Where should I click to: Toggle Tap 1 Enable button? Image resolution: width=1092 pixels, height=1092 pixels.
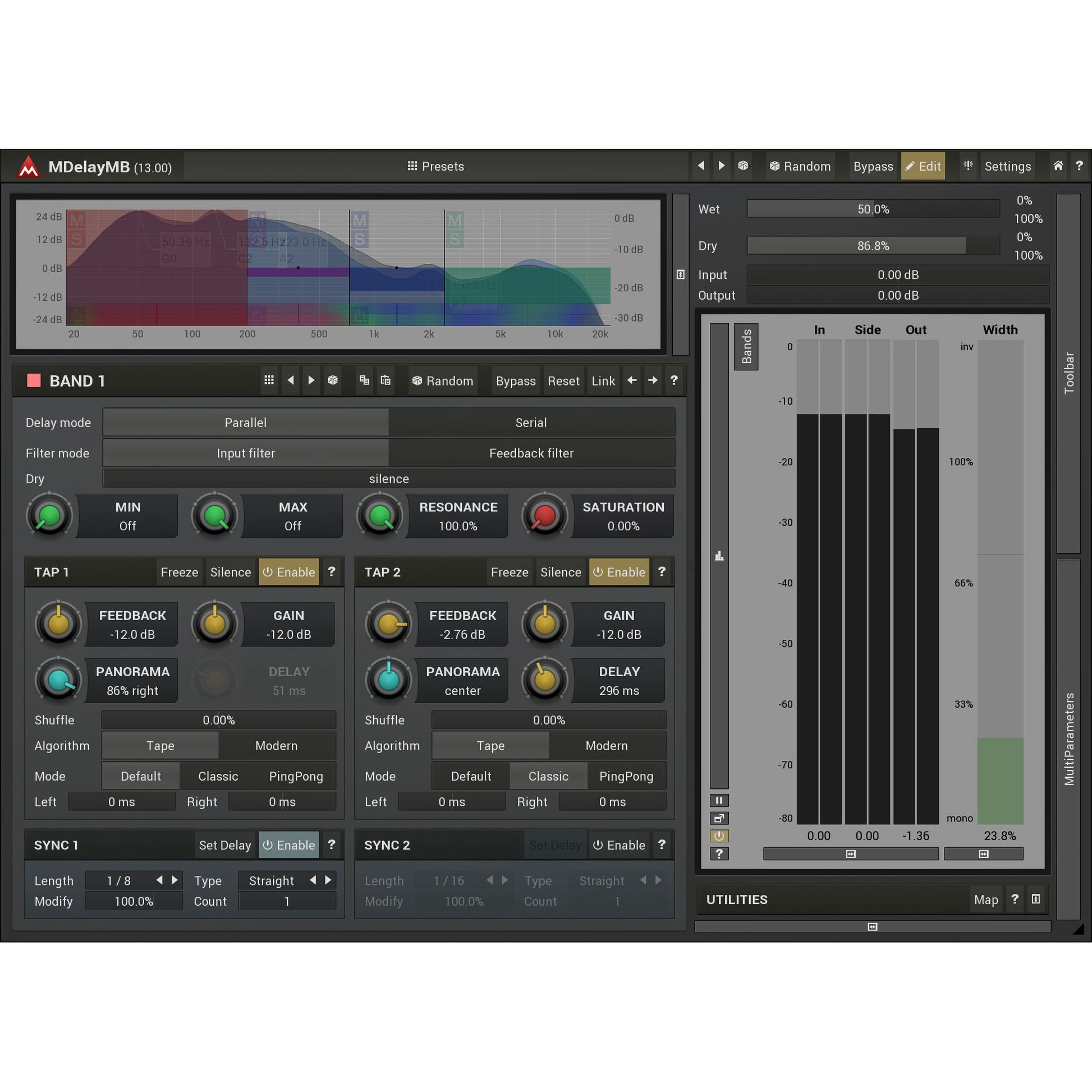(x=289, y=572)
